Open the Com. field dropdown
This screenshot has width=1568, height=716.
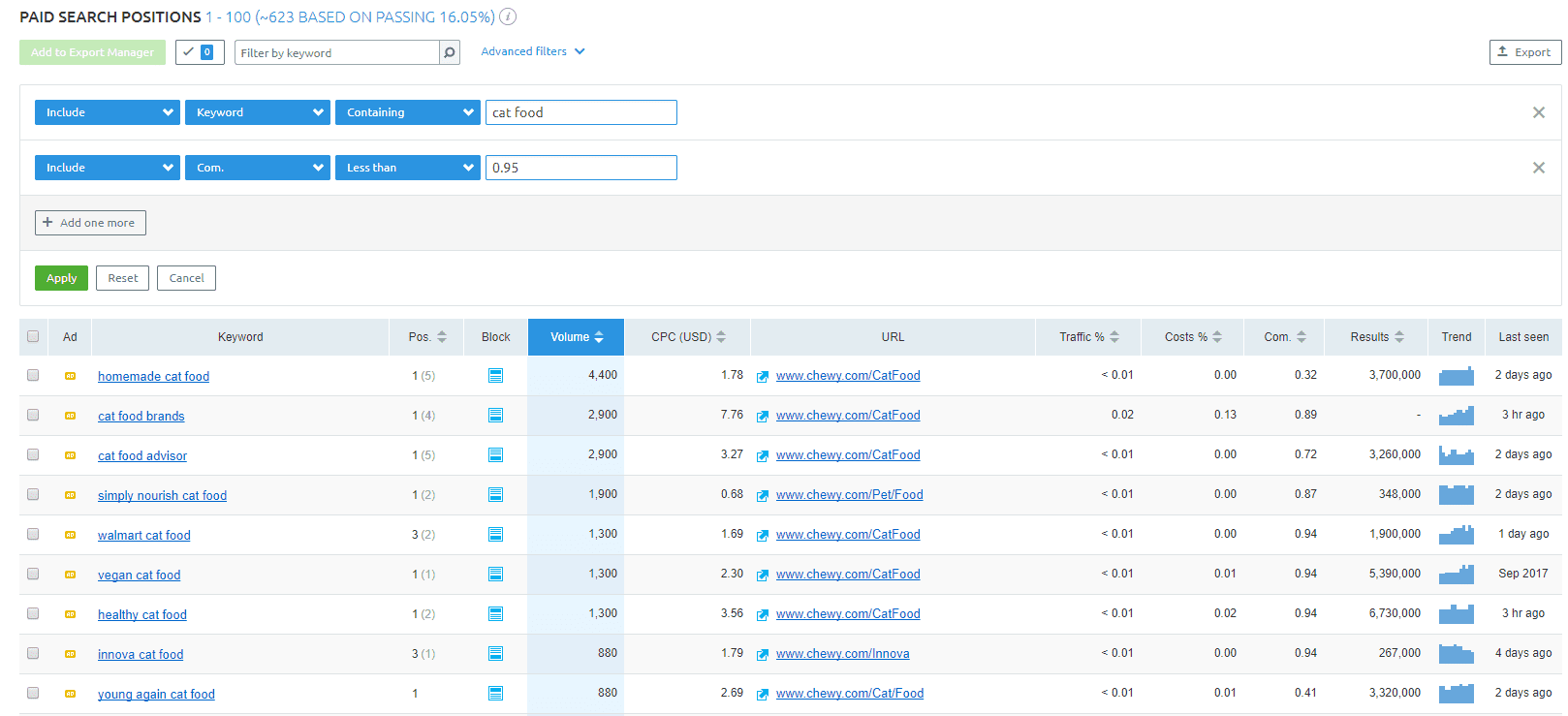tap(258, 168)
